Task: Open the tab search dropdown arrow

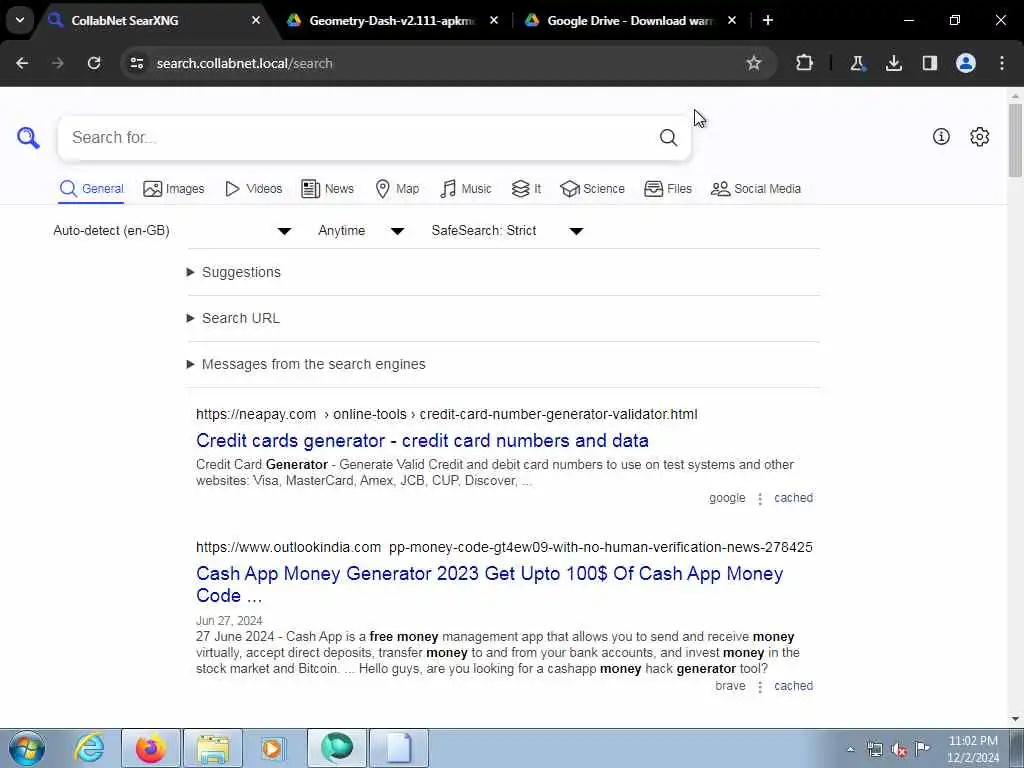Action: pos(20,20)
